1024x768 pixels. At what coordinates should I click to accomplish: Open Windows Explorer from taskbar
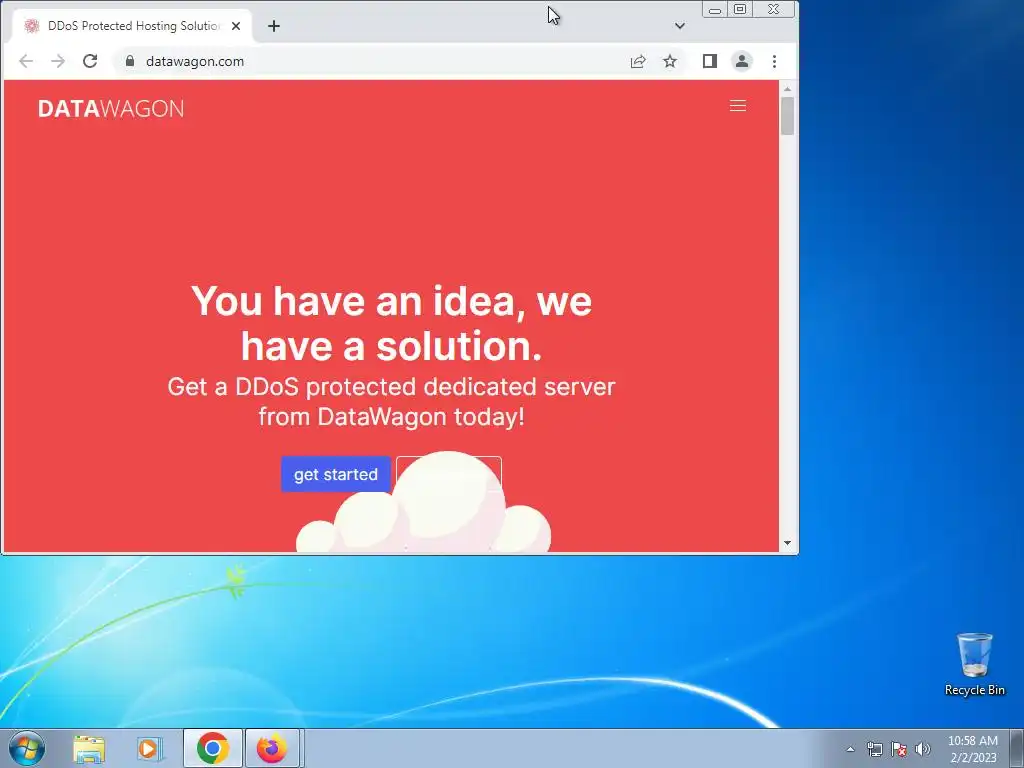tap(89, 748)
